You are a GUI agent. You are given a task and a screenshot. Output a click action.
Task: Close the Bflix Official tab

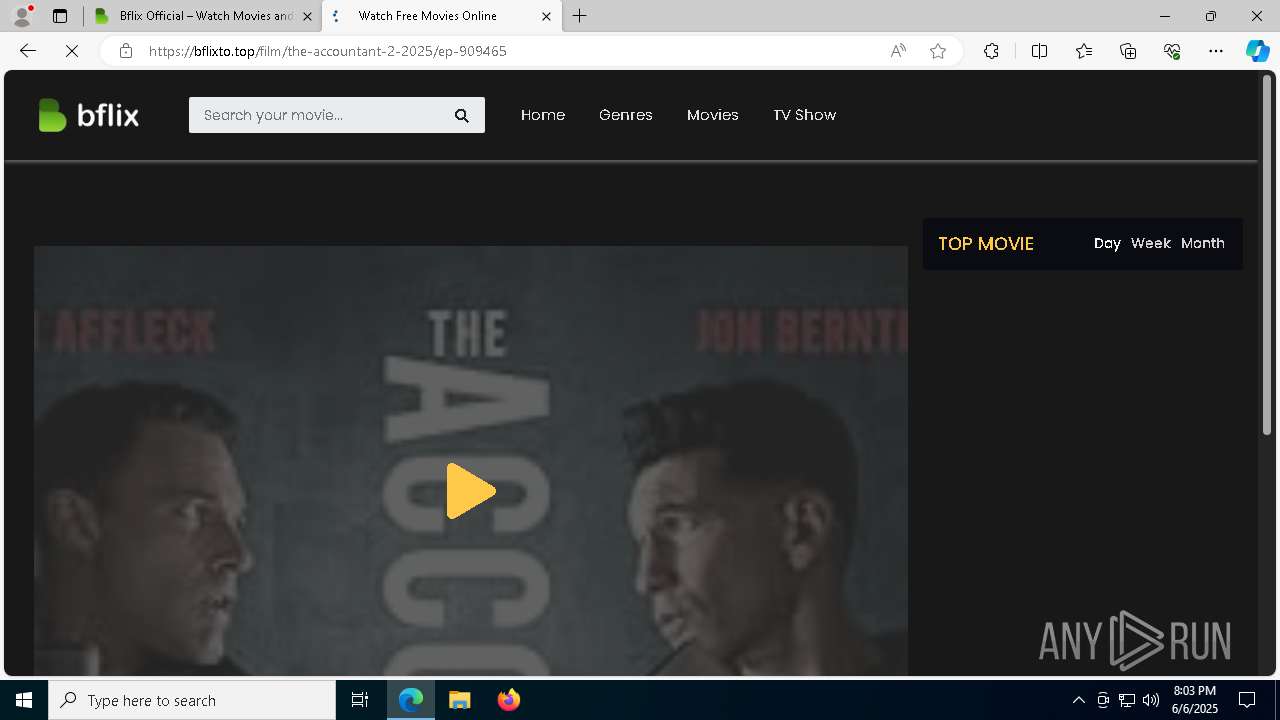click(x=307, y=16)
